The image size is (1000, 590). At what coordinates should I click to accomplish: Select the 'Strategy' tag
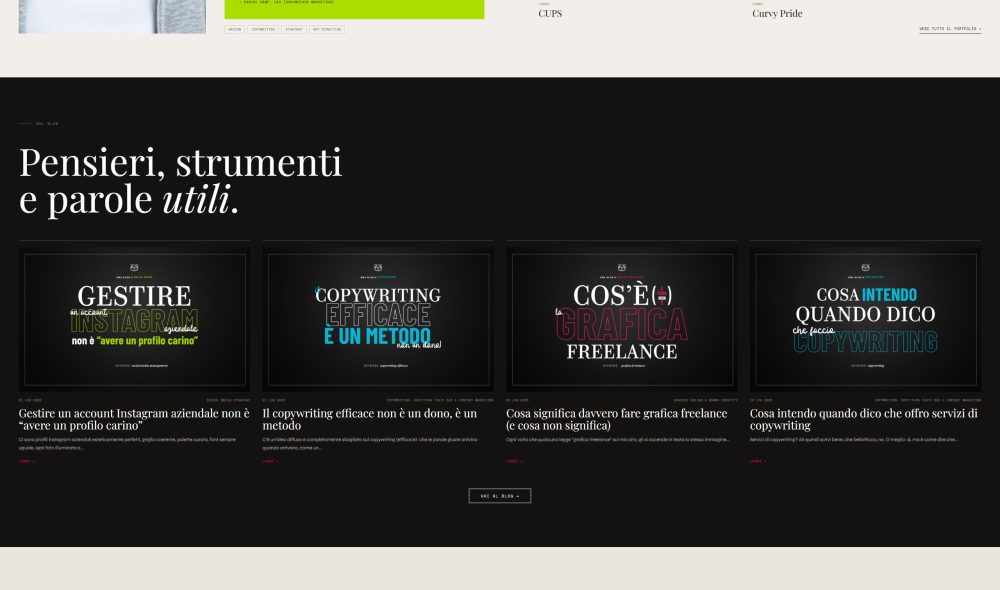pyautogui.click(x=294, y=29)
